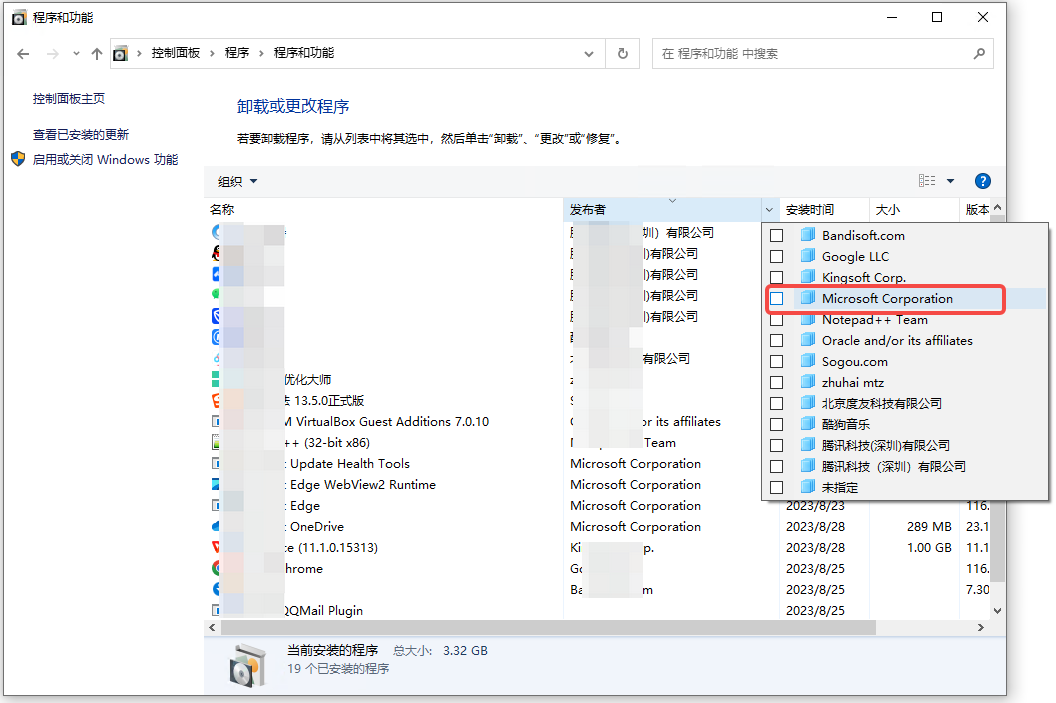Sort by the 大小 column header

coord(915,209)
